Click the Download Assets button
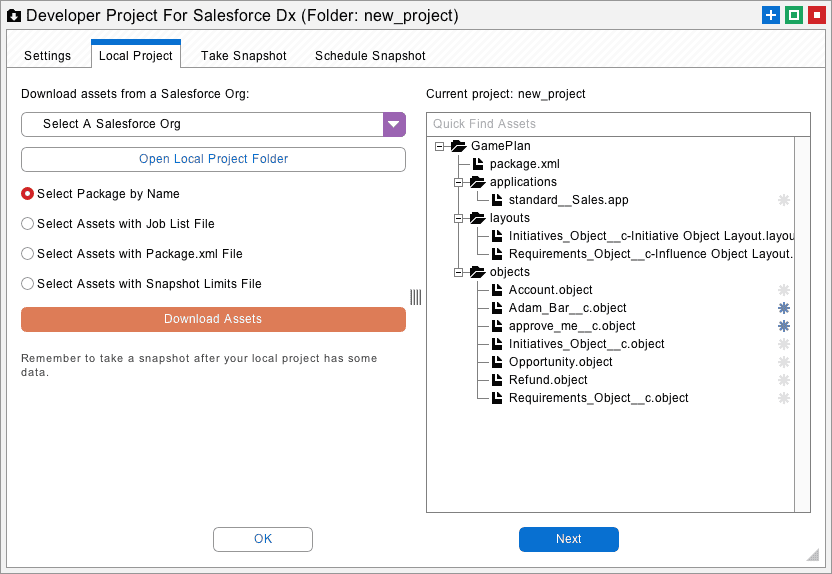 click(x=213, y=319)
